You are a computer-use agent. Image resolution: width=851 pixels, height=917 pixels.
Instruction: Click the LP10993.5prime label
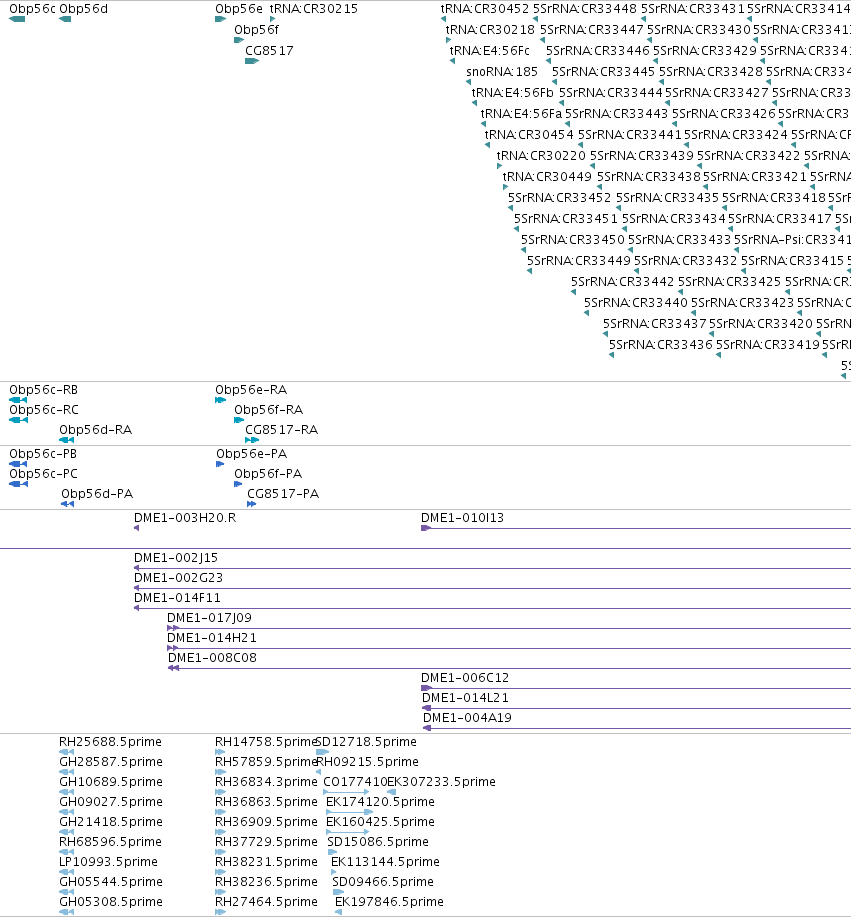[109, 862]
